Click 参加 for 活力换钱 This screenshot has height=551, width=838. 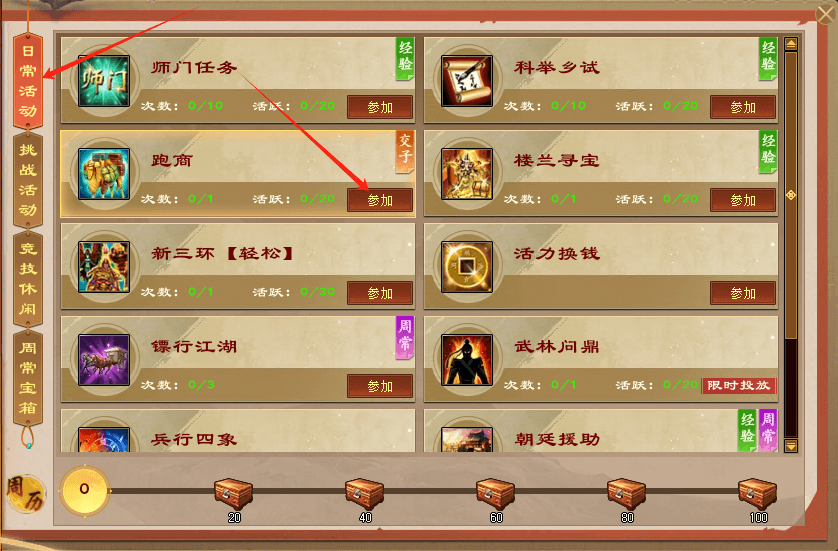click(x=743, y=293)
